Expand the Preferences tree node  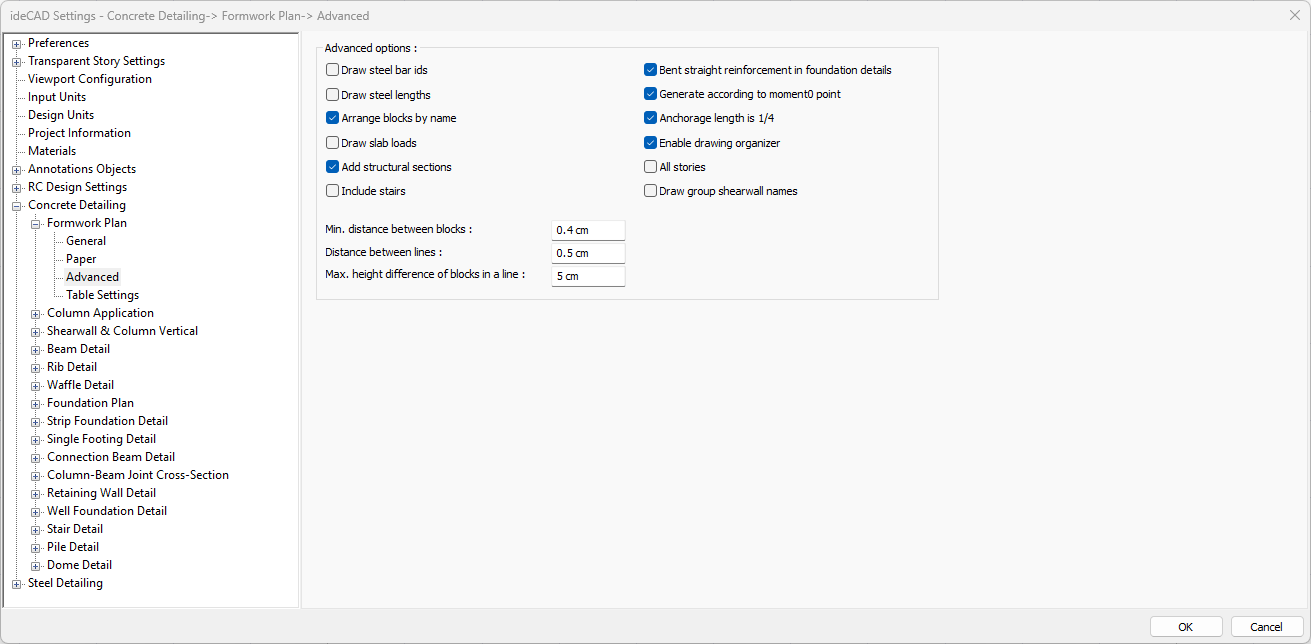tap(17, 43)
